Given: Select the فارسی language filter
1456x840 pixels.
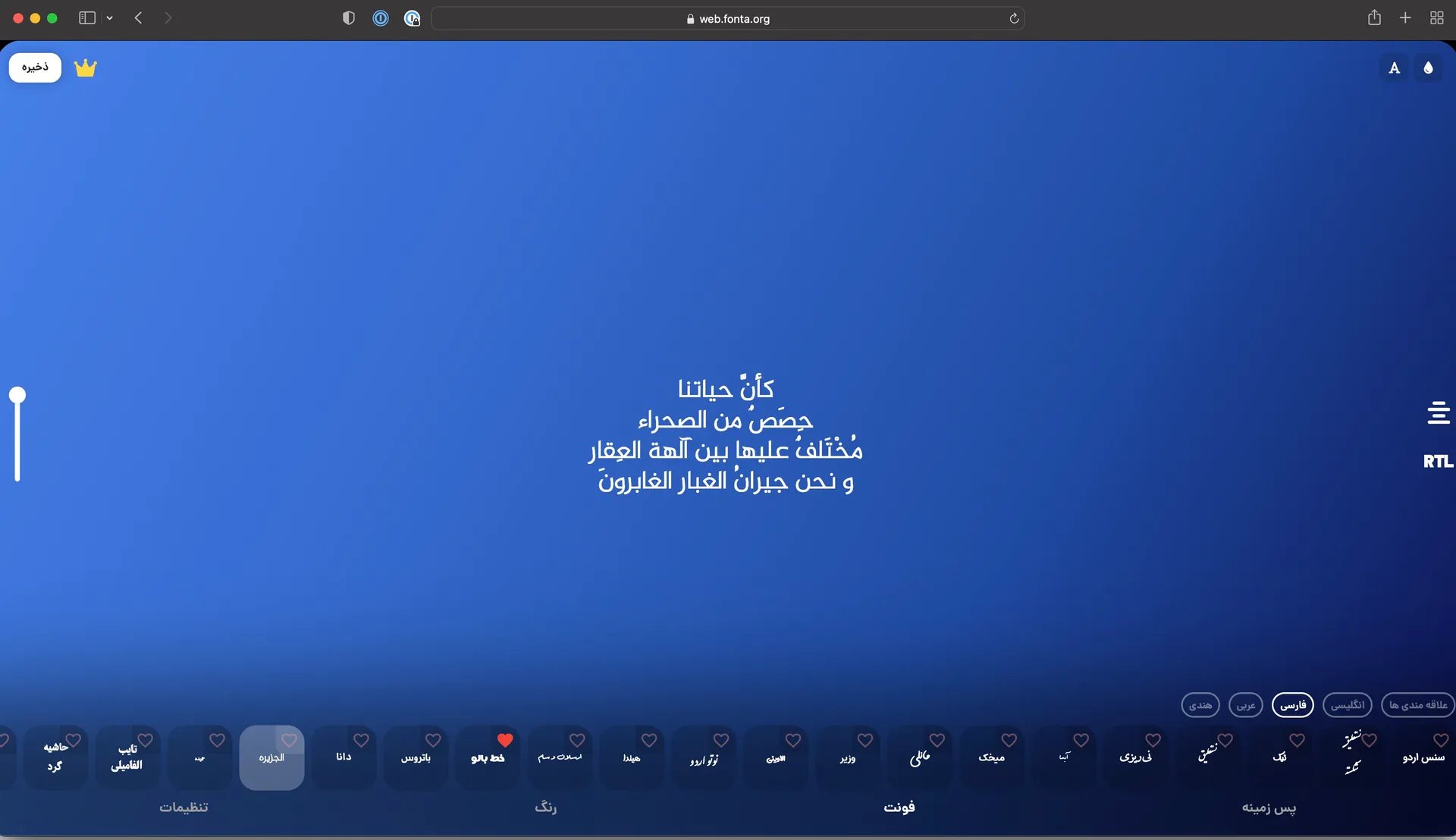Looking at the screenshot, I should click(x=1293, y=705).
